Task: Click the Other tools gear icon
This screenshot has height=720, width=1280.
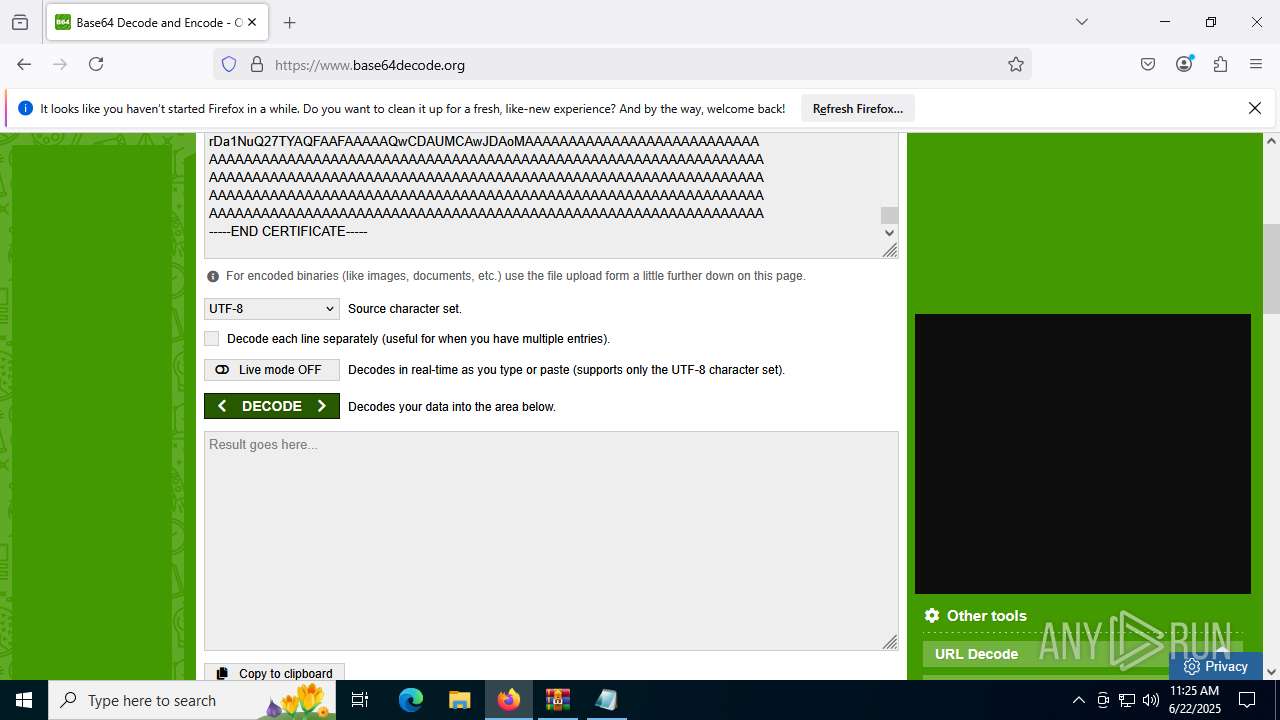Action: click(932, 616)
